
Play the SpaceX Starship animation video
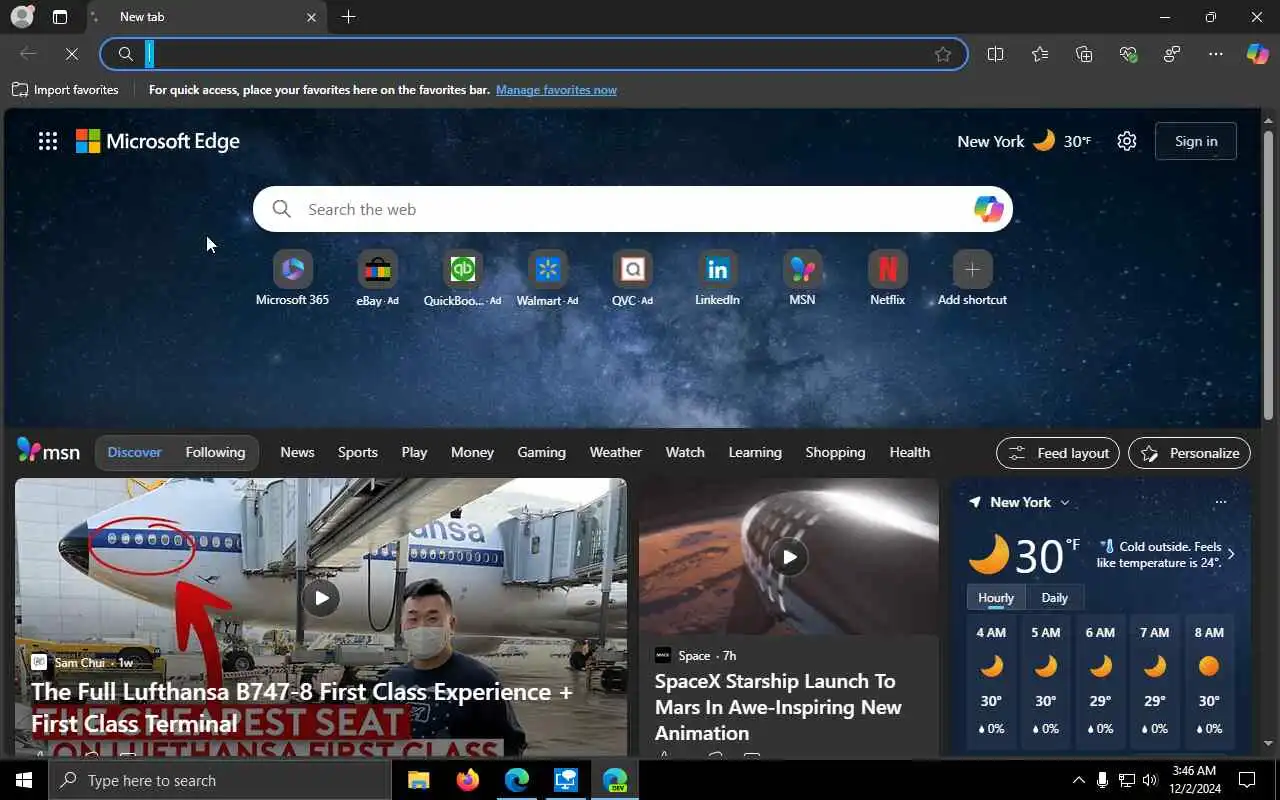point(789,557)
